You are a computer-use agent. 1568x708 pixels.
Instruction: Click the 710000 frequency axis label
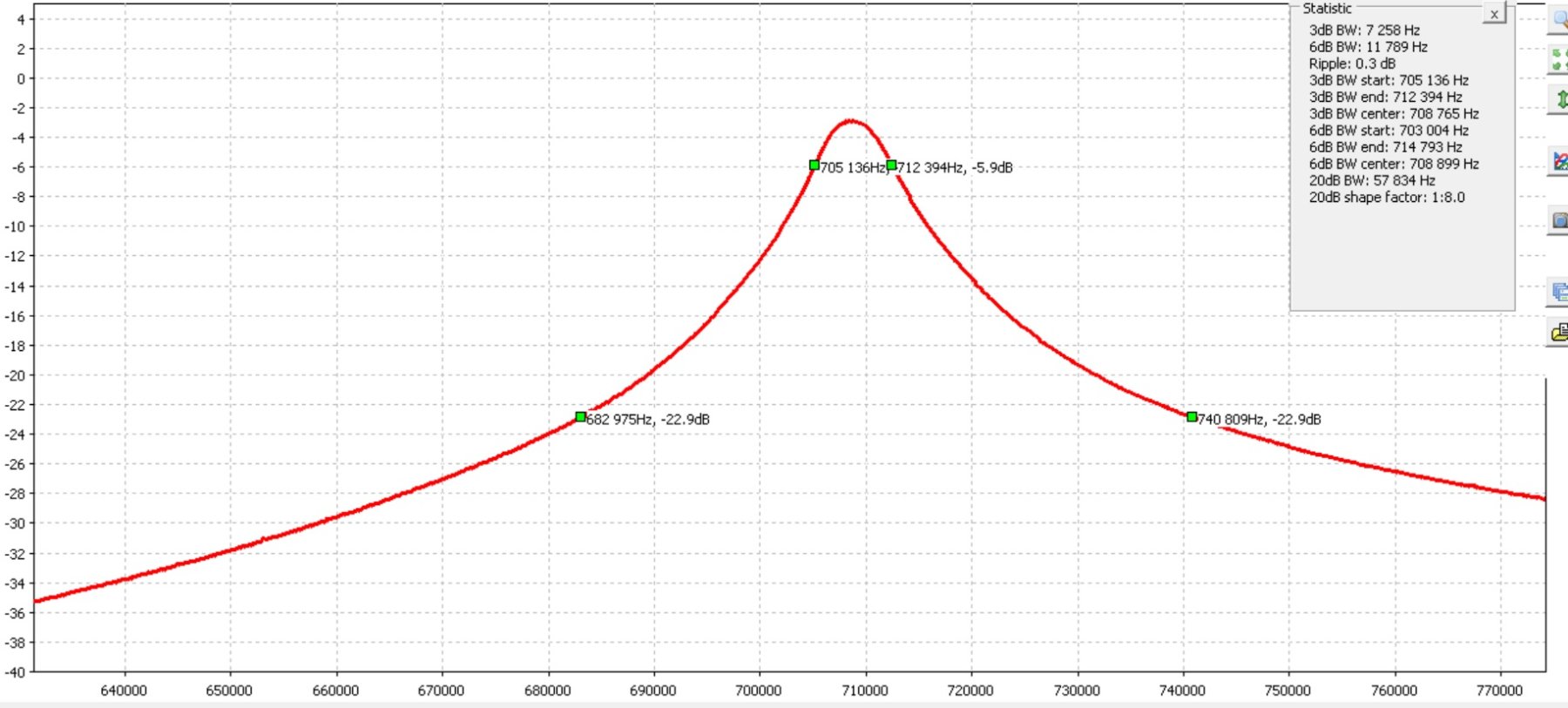pyautogui.click(x=865, y=690)
